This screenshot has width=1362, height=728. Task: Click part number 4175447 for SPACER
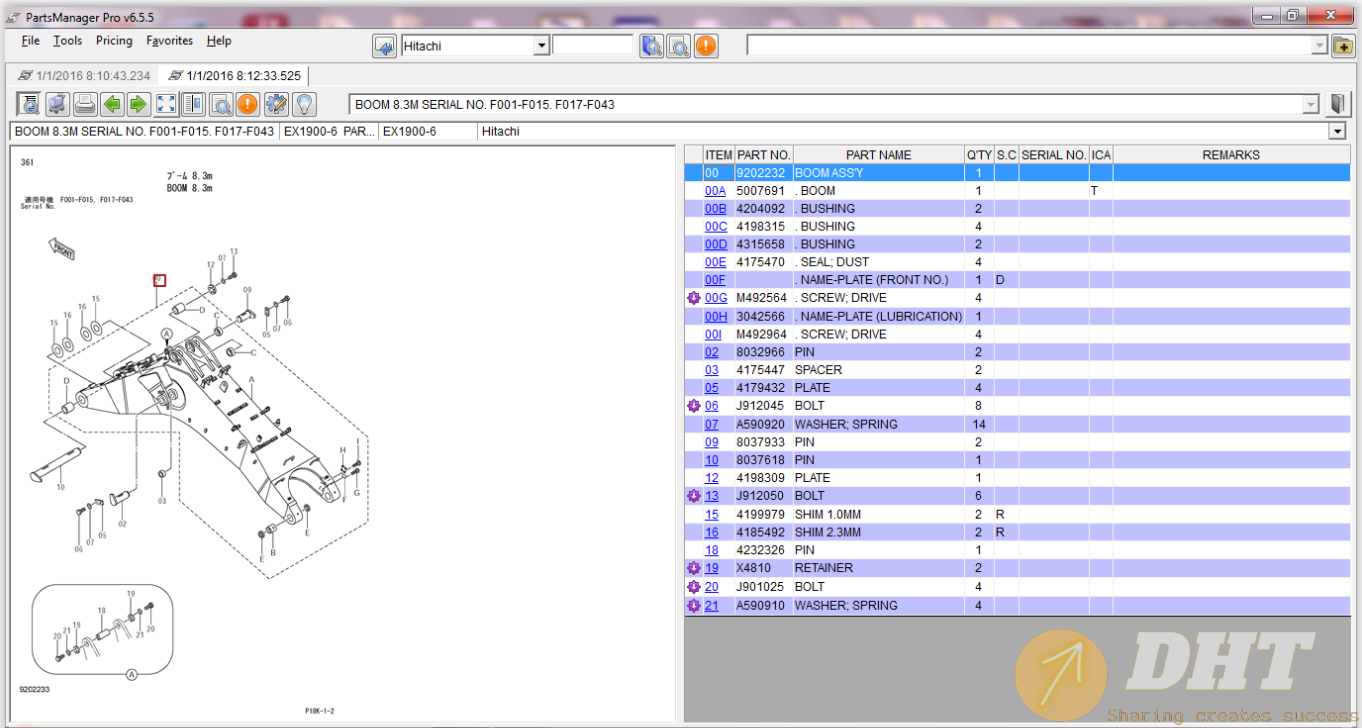coord(759,370)
